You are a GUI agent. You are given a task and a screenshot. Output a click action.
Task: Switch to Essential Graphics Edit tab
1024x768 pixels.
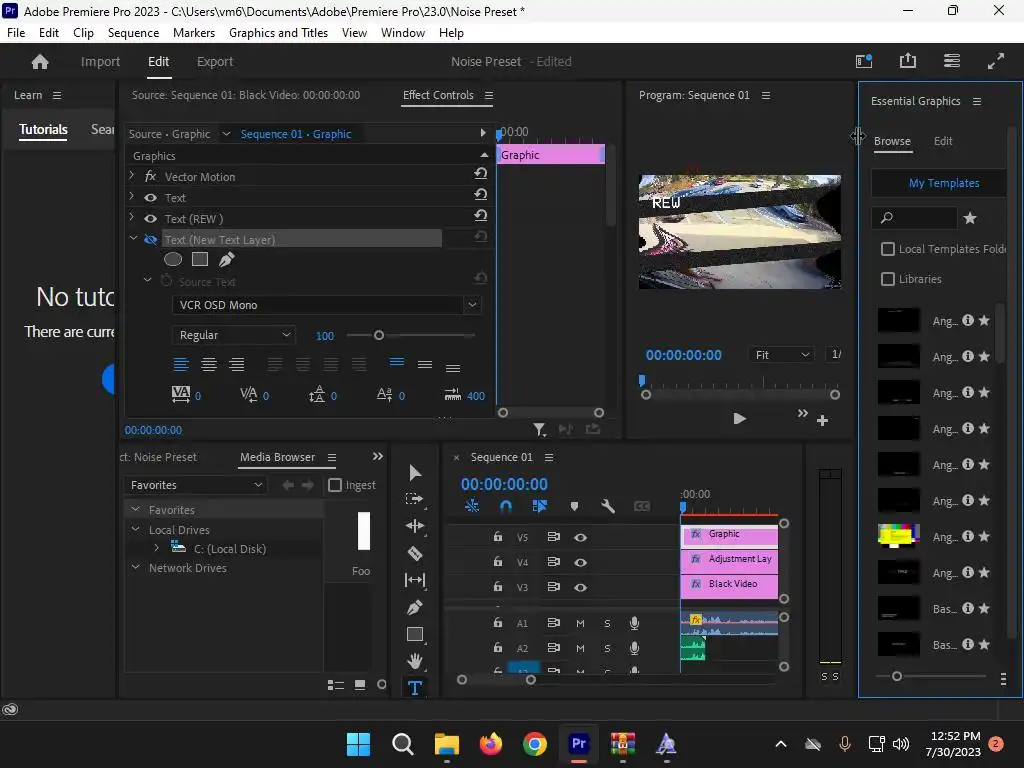pos(942,141)
